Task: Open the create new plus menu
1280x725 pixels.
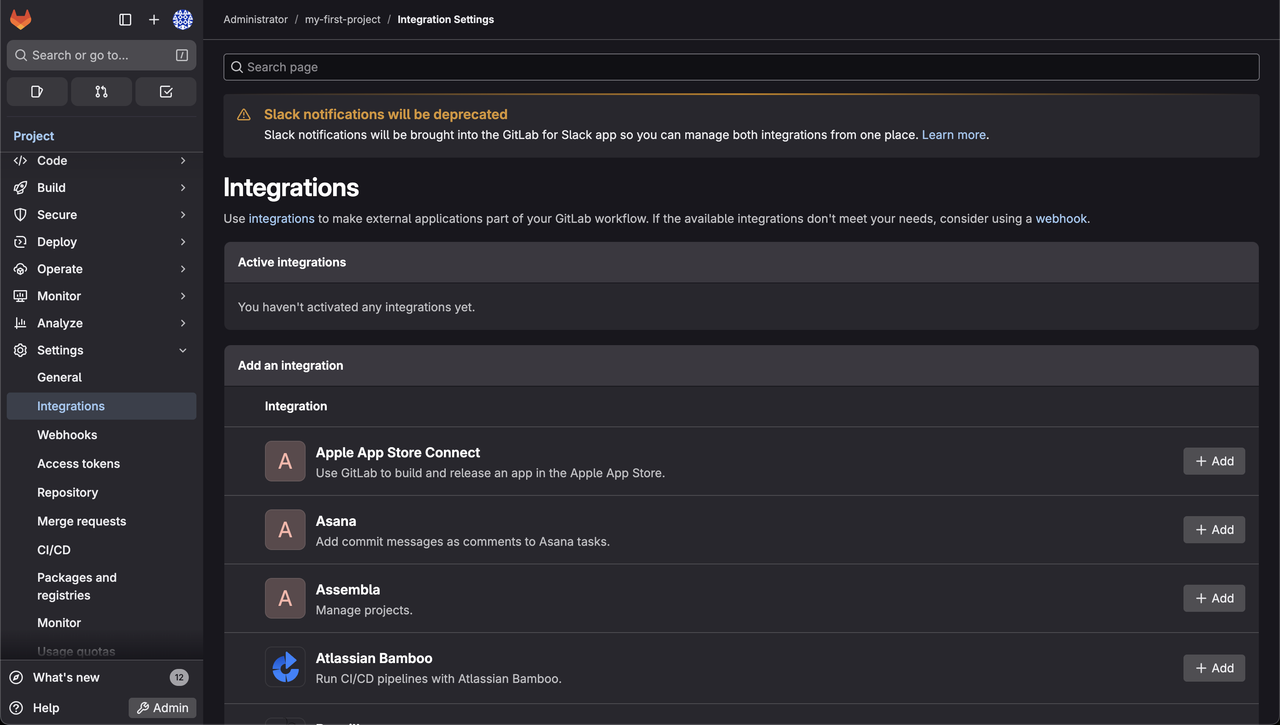Action: click(154, 19)
